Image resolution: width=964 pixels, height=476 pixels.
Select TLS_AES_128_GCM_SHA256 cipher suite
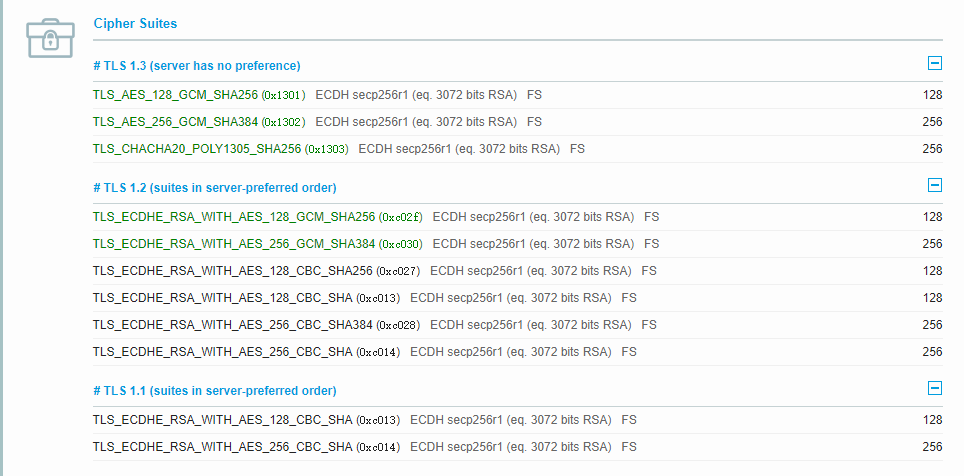[176, 95]
